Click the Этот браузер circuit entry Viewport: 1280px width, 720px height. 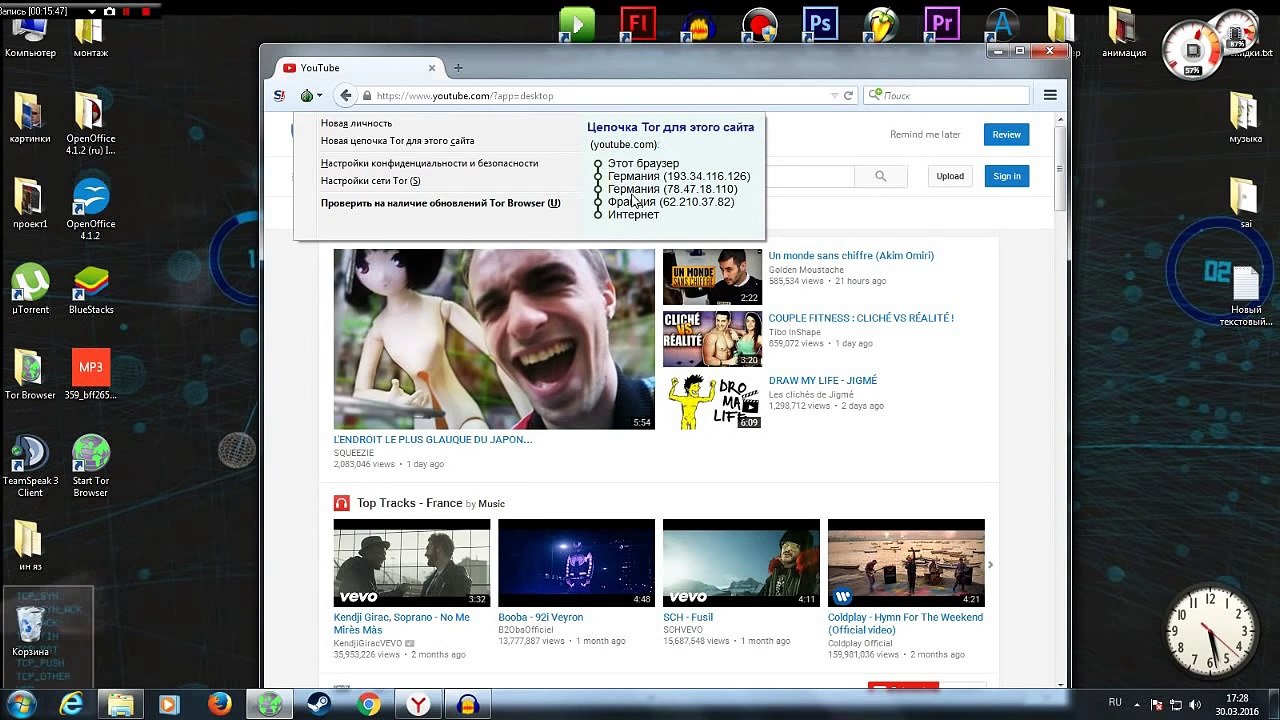(x=643, y=163)
